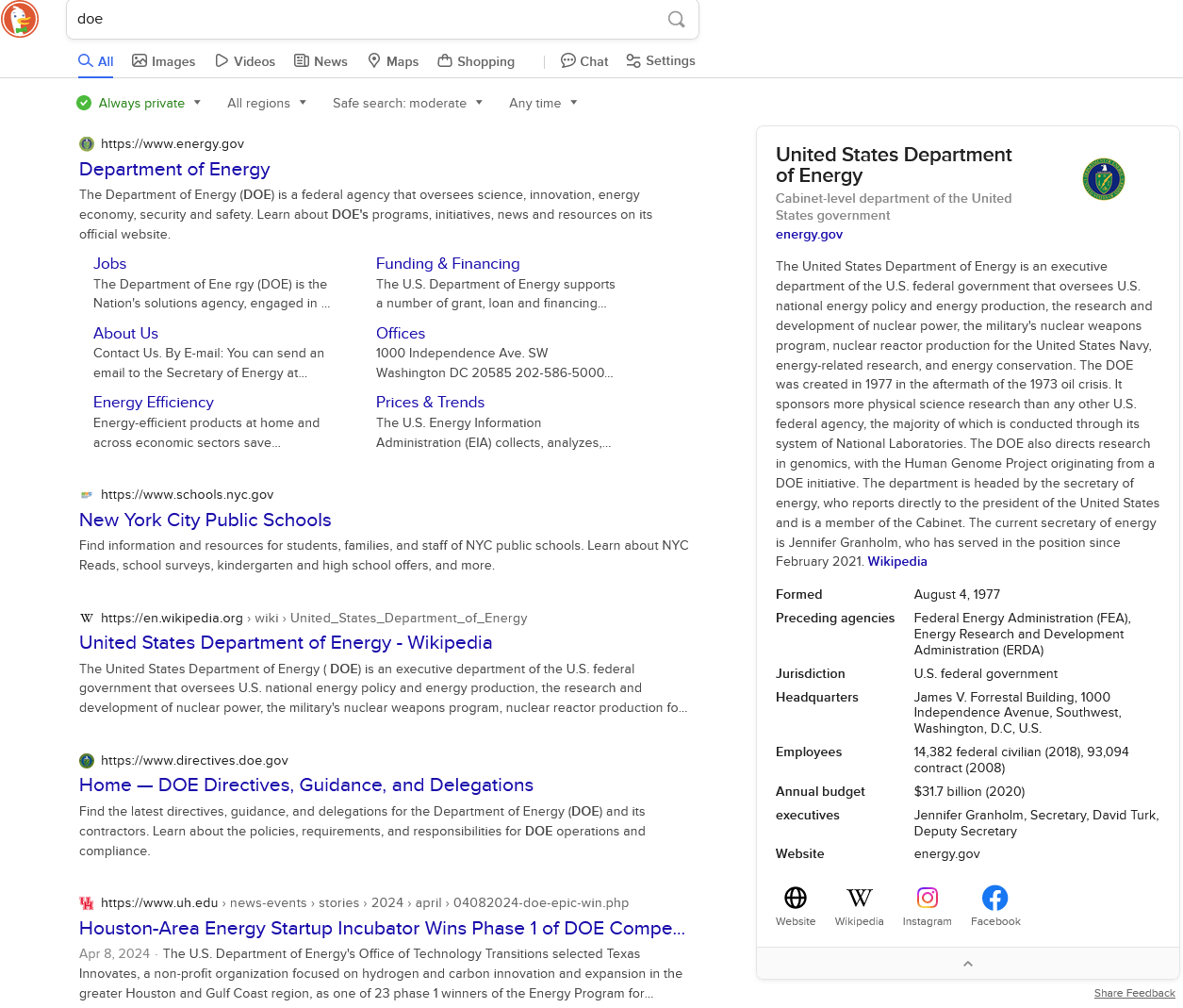Open the Chat option

point(584,61)
